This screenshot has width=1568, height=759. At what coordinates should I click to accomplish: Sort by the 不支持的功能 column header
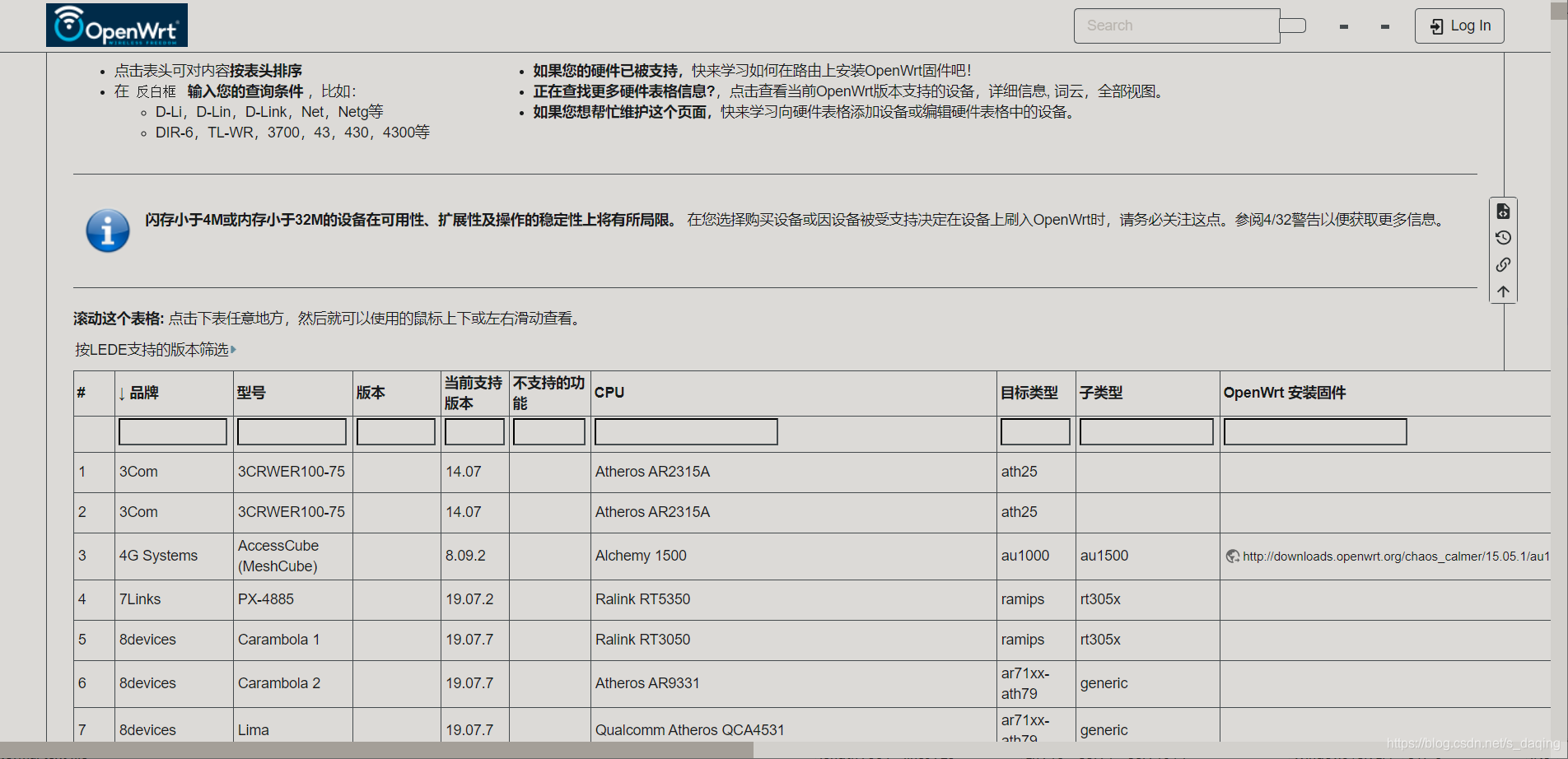pyautogui.click(x=550, y=393)
